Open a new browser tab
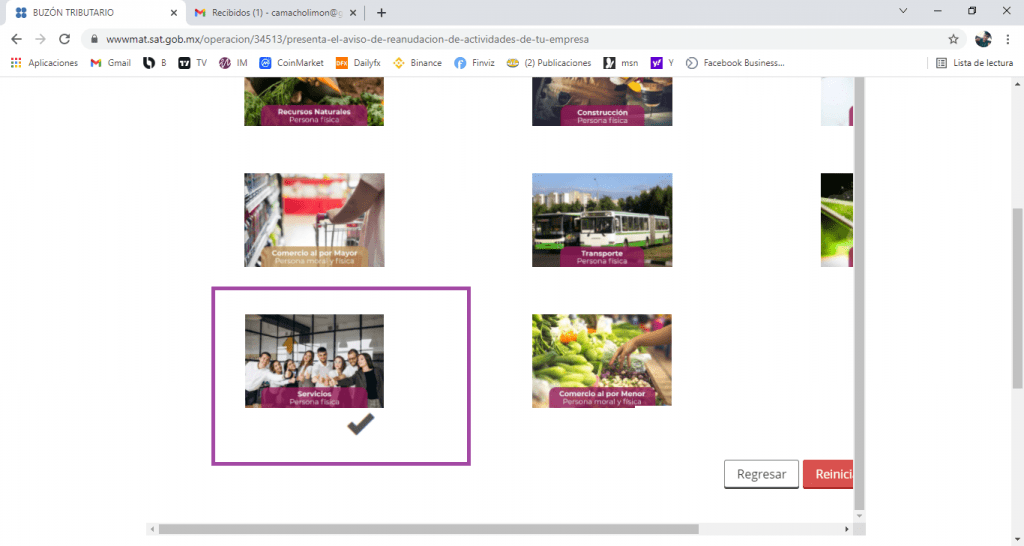Screen dimensions: 1024x546 coord(381,12)
